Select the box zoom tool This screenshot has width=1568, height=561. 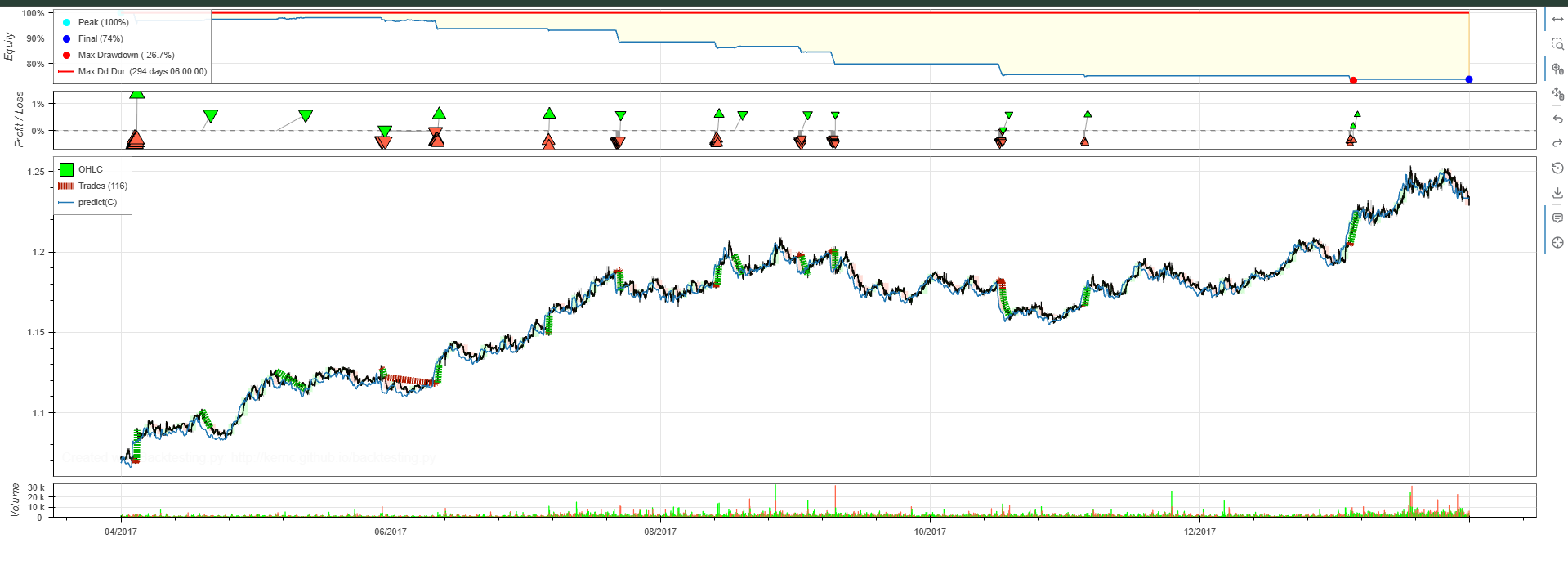click(x=1557, y=44)
